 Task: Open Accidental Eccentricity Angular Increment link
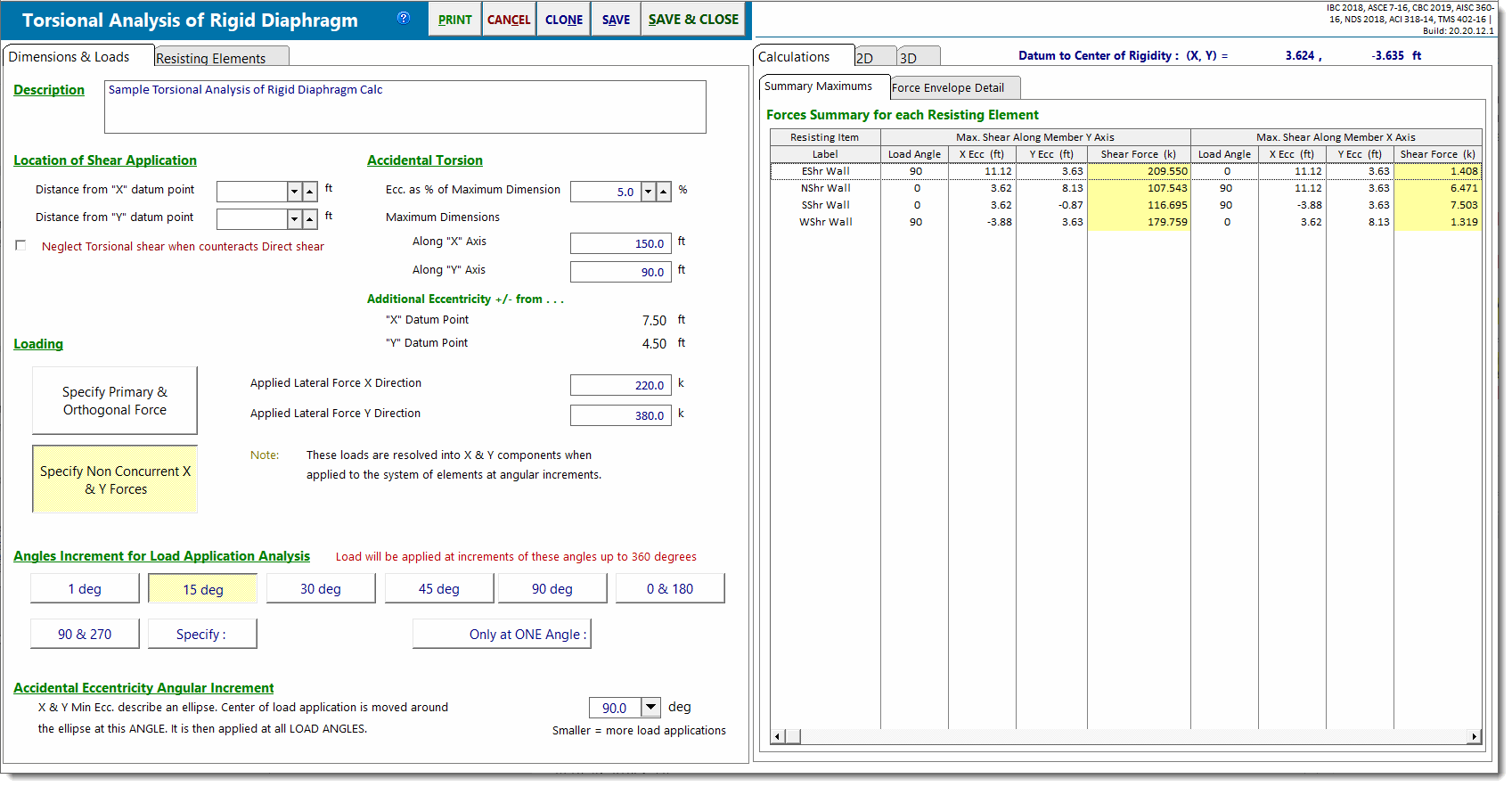tap(143, 688)
